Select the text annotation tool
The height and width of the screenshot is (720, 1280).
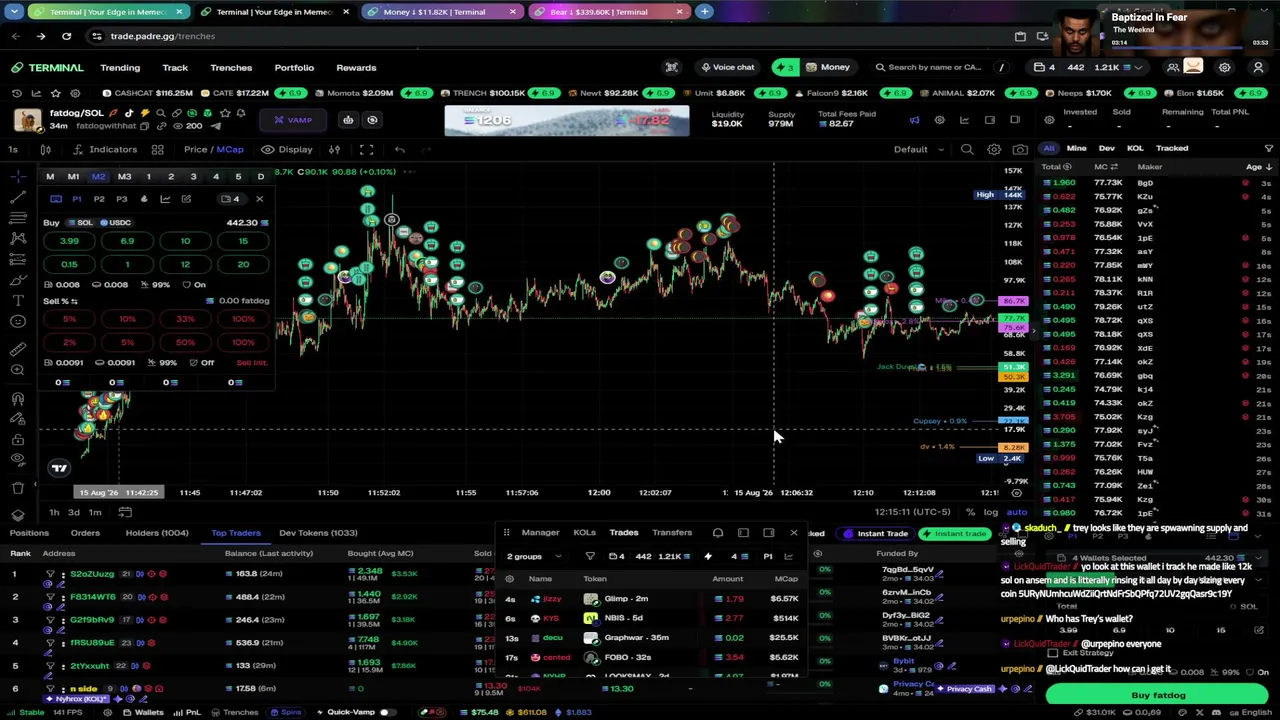(18, 300)
